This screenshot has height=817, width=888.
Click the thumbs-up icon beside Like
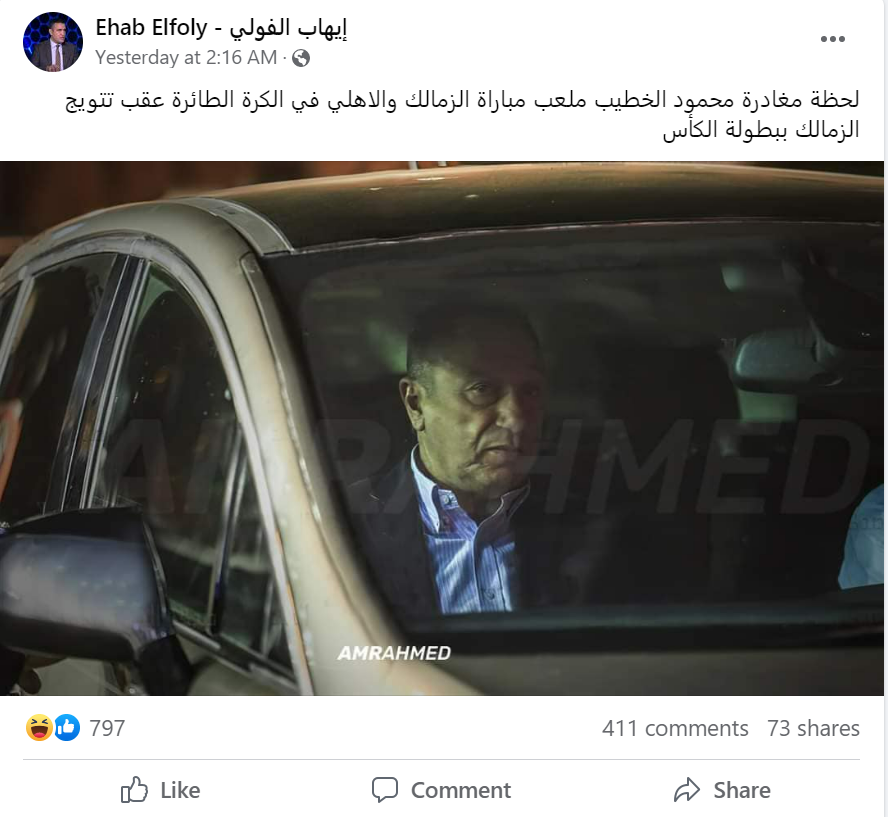click(134, 790)
